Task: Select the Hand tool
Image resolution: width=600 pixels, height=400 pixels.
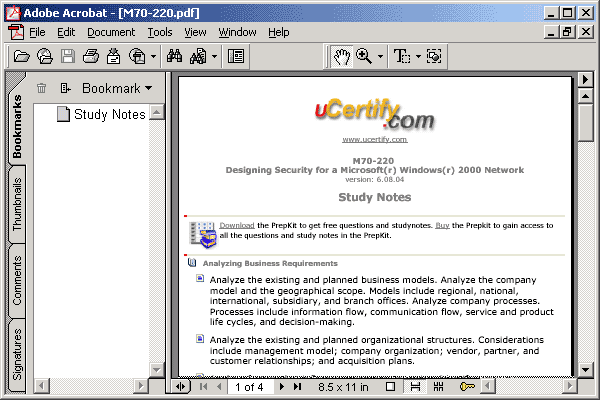Action: pyautogui.click(x=342, y=57)
